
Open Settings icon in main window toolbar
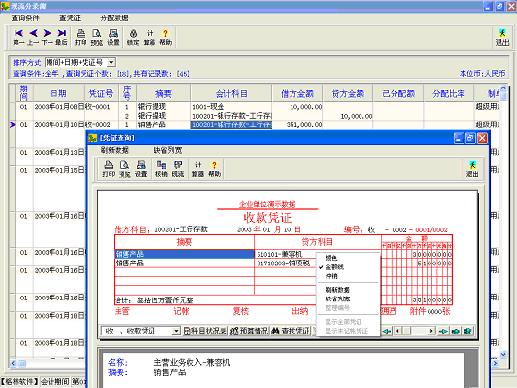113,37
